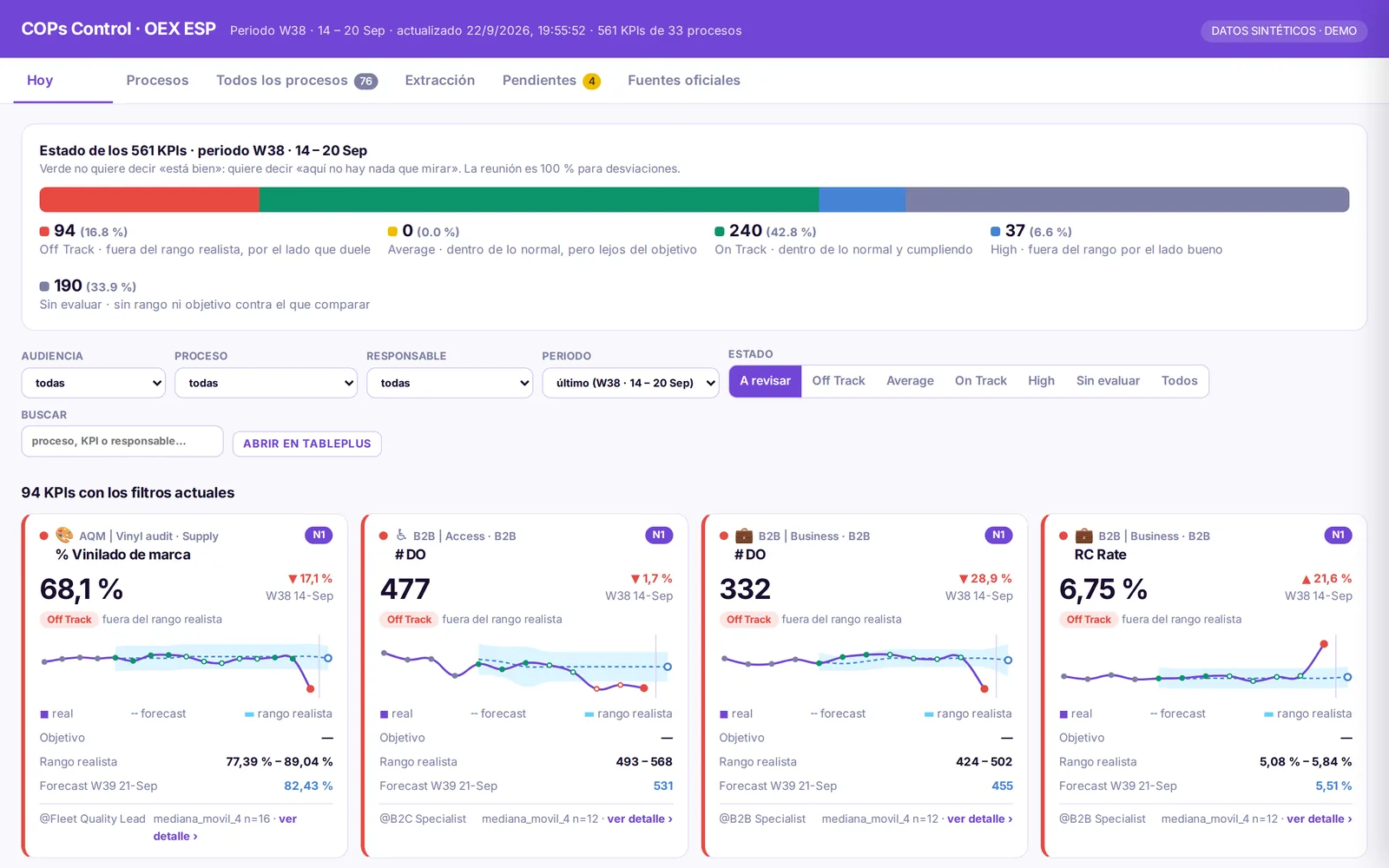Open ver detalle on the RC Rate card
This screenshot has height=868, width=1389.
tap(1320, 819)
